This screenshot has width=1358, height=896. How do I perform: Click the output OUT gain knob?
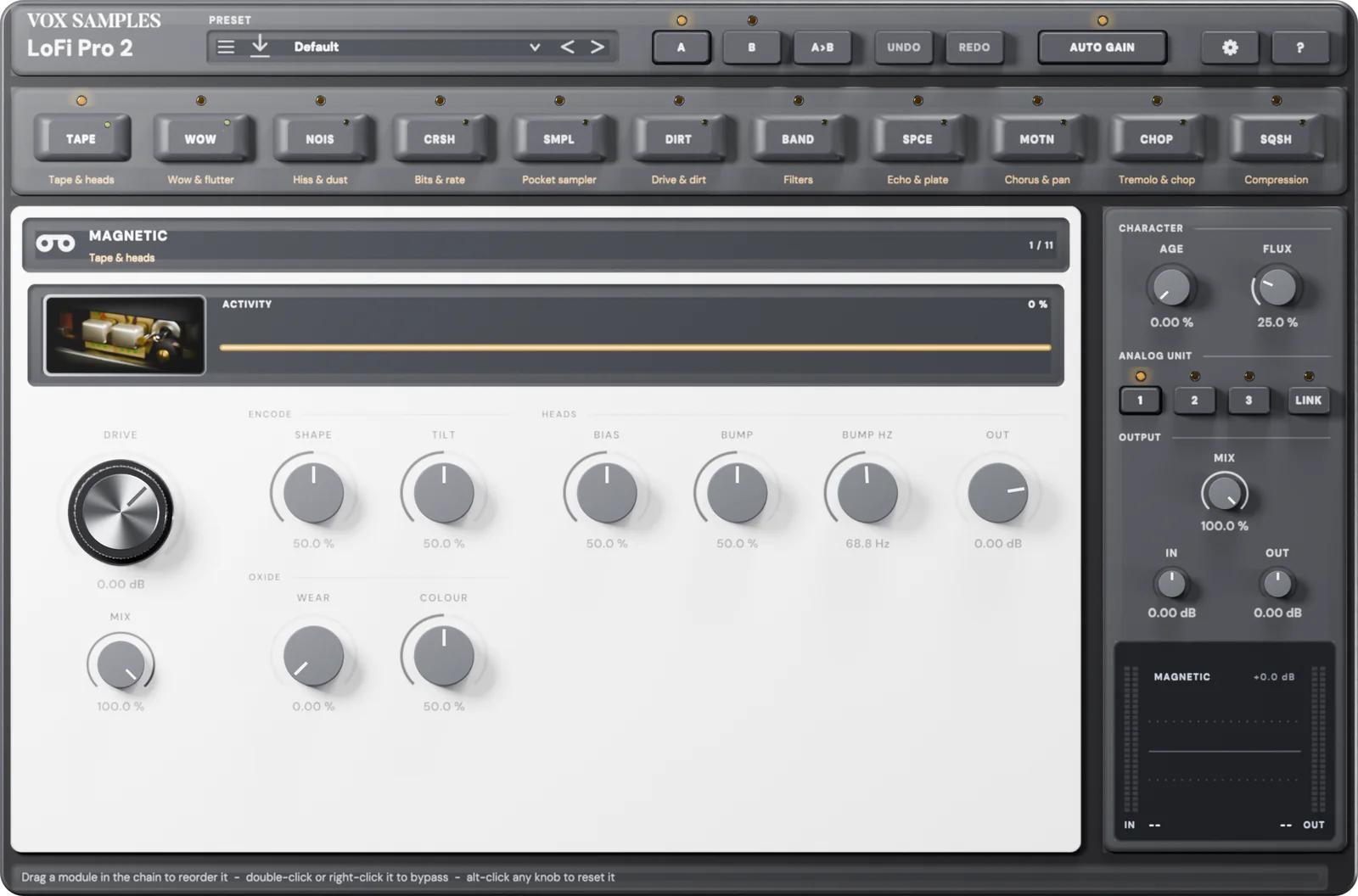tap(1277, 584)
